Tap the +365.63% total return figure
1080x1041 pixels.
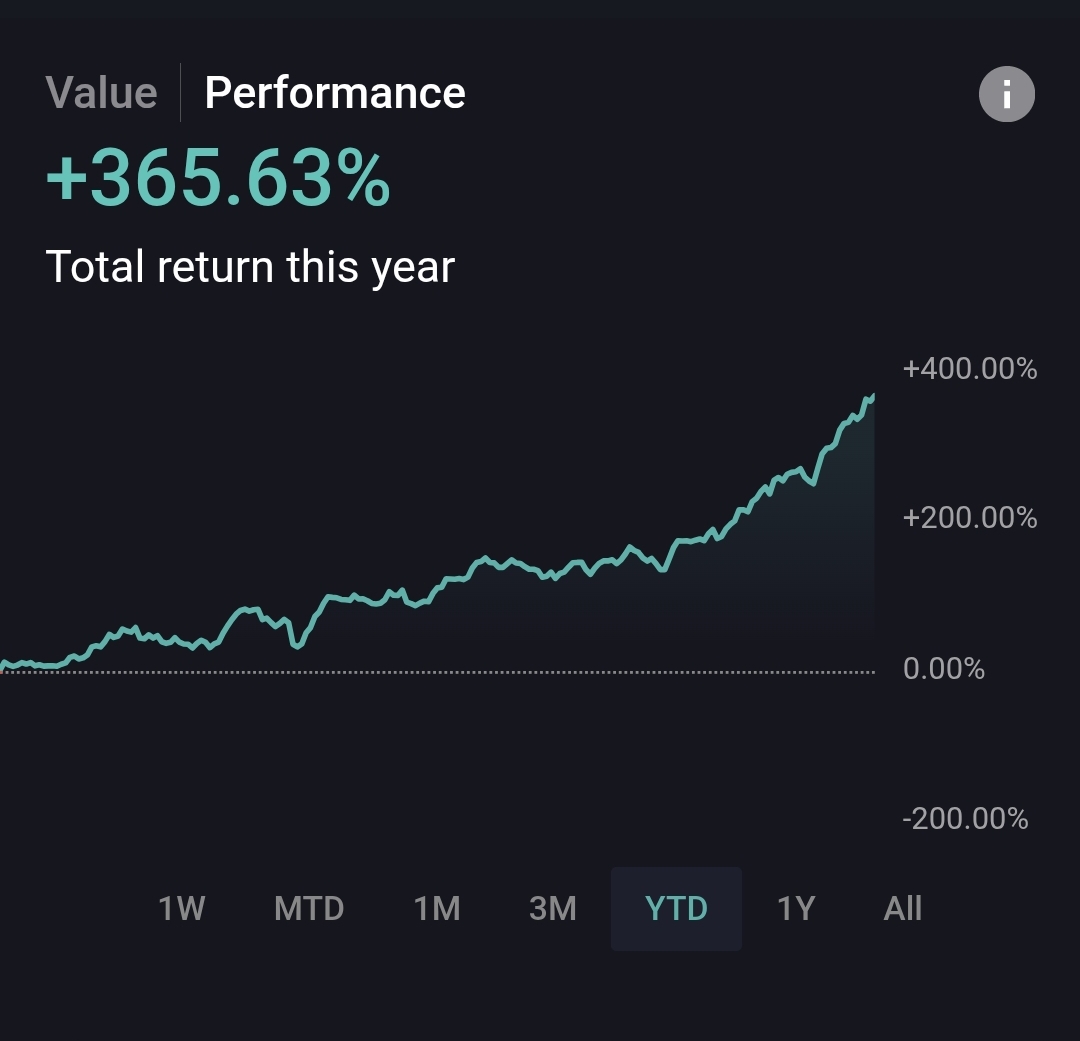click(x=218, y=180)
